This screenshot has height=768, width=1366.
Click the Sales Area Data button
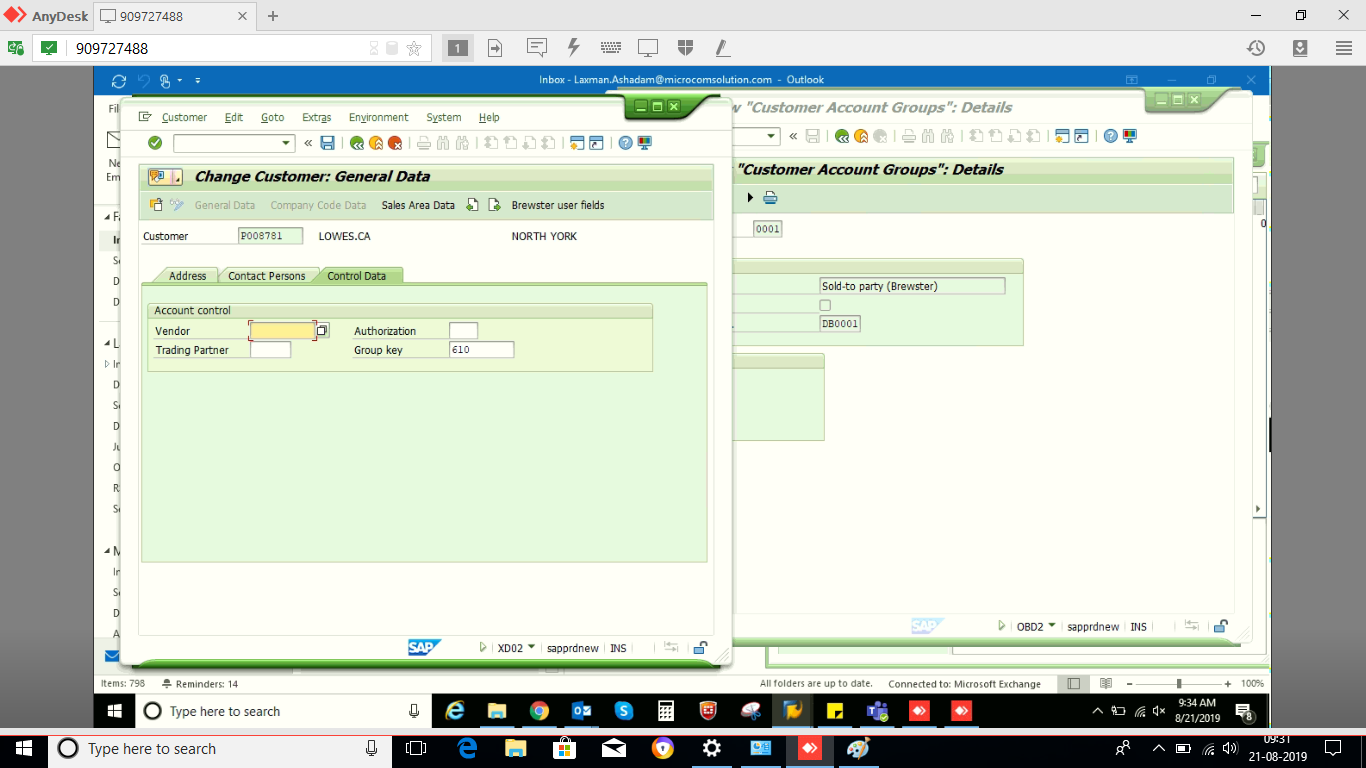click(418, 205)
